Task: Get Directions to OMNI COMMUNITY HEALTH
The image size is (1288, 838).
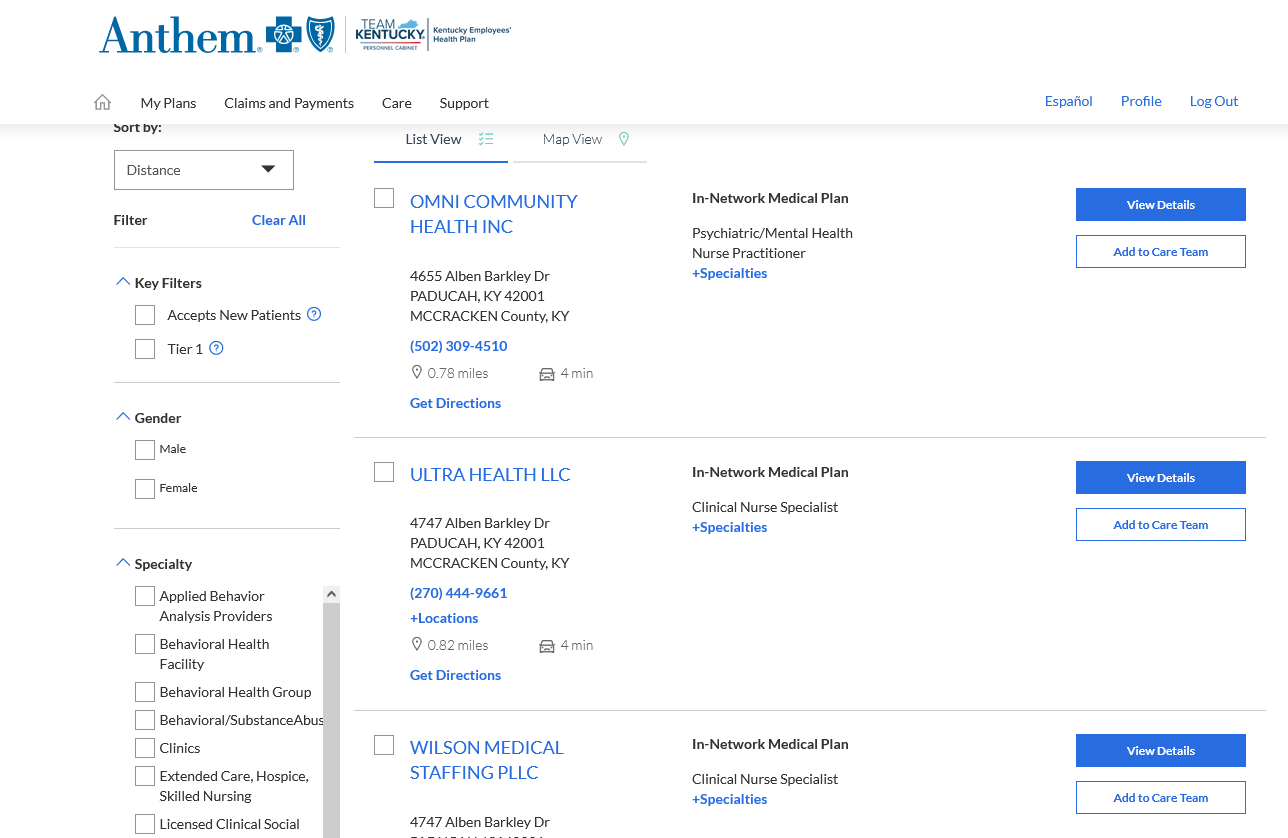Action: click(x=455, y=403)
